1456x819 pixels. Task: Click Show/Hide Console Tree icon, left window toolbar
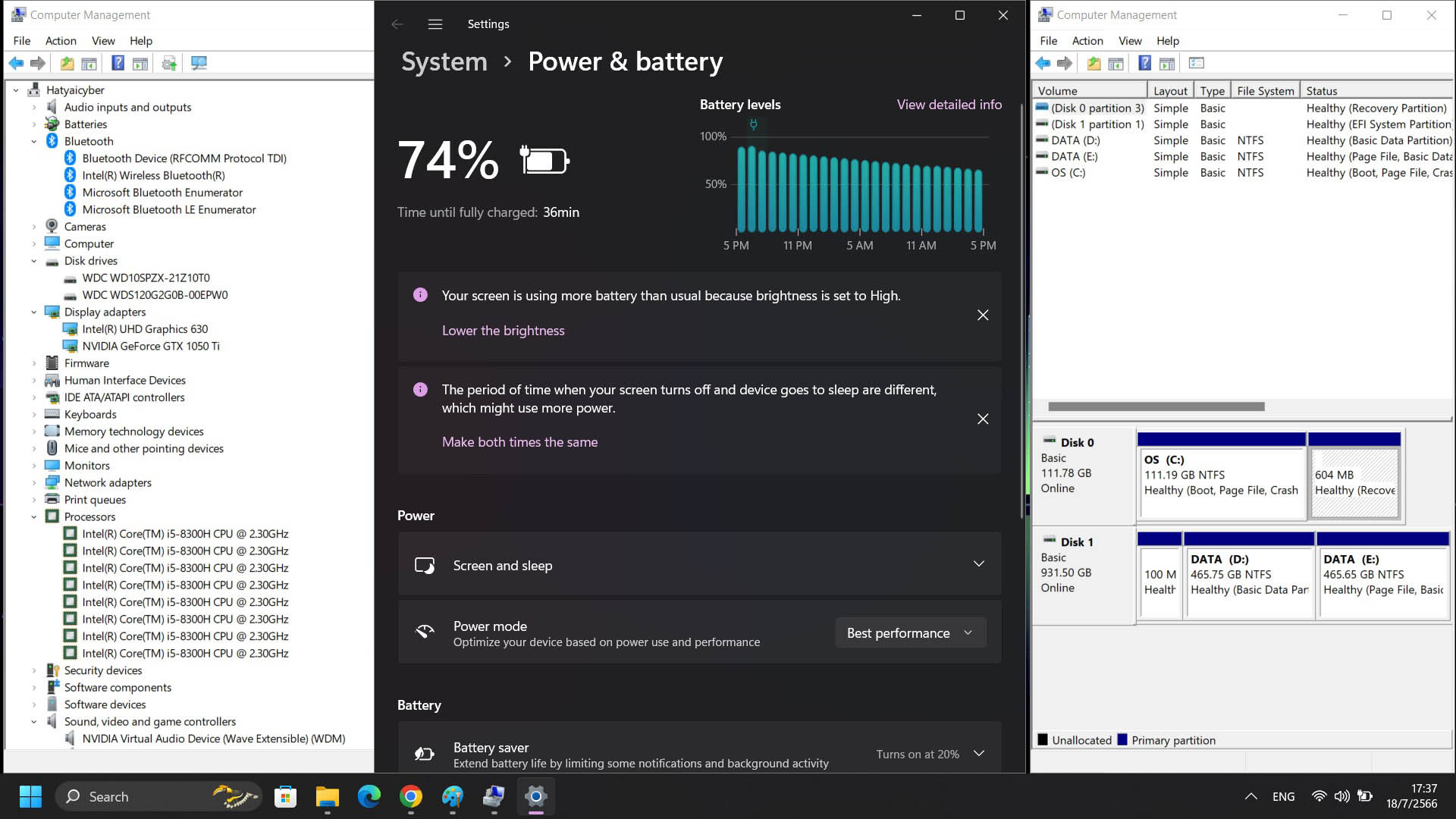89,64
